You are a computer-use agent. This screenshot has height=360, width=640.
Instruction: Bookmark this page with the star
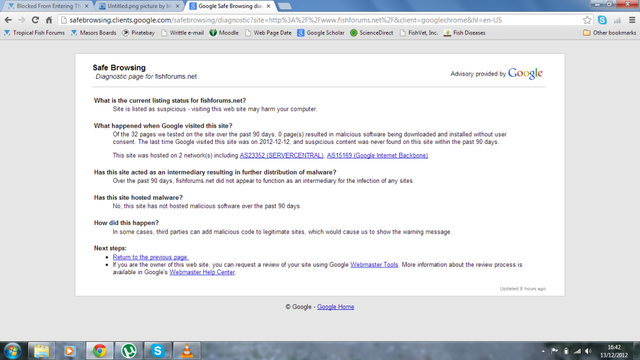587,20
